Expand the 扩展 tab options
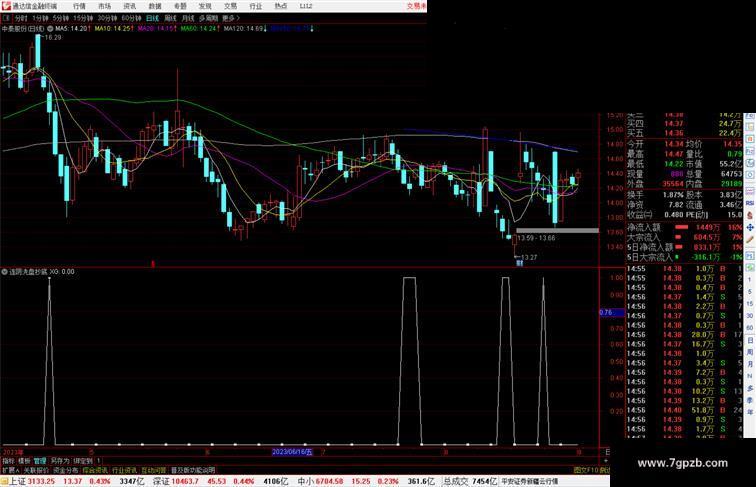 tap(10, 470)
